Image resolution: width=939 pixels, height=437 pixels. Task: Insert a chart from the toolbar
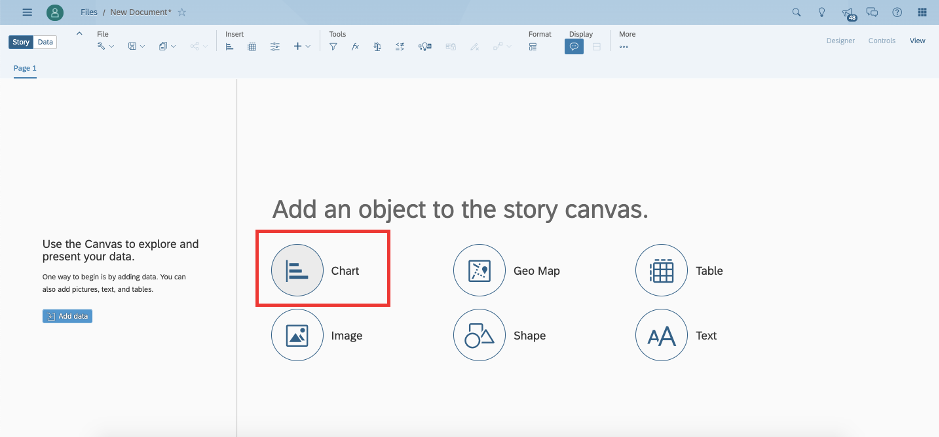click(229, 46)
